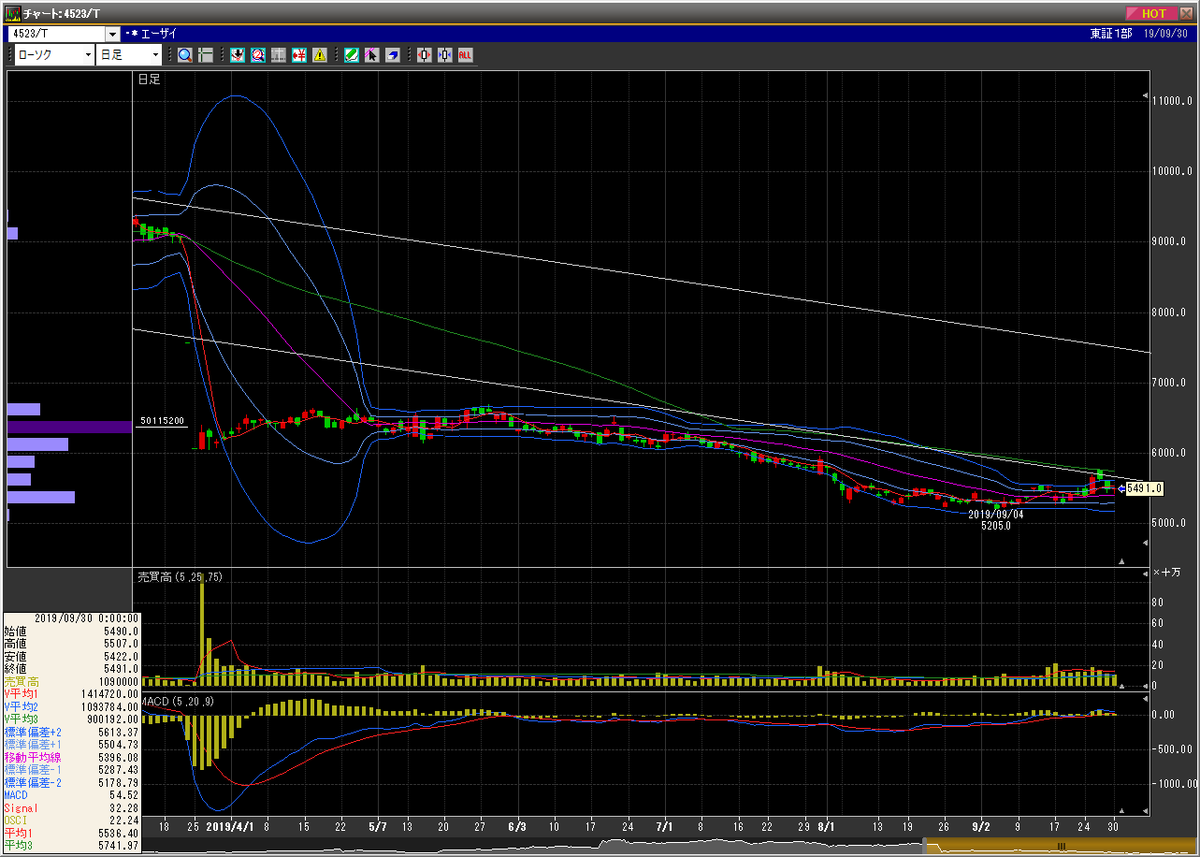
Task: Click the 標準偏差-1 row
Action: click(71, 768)
